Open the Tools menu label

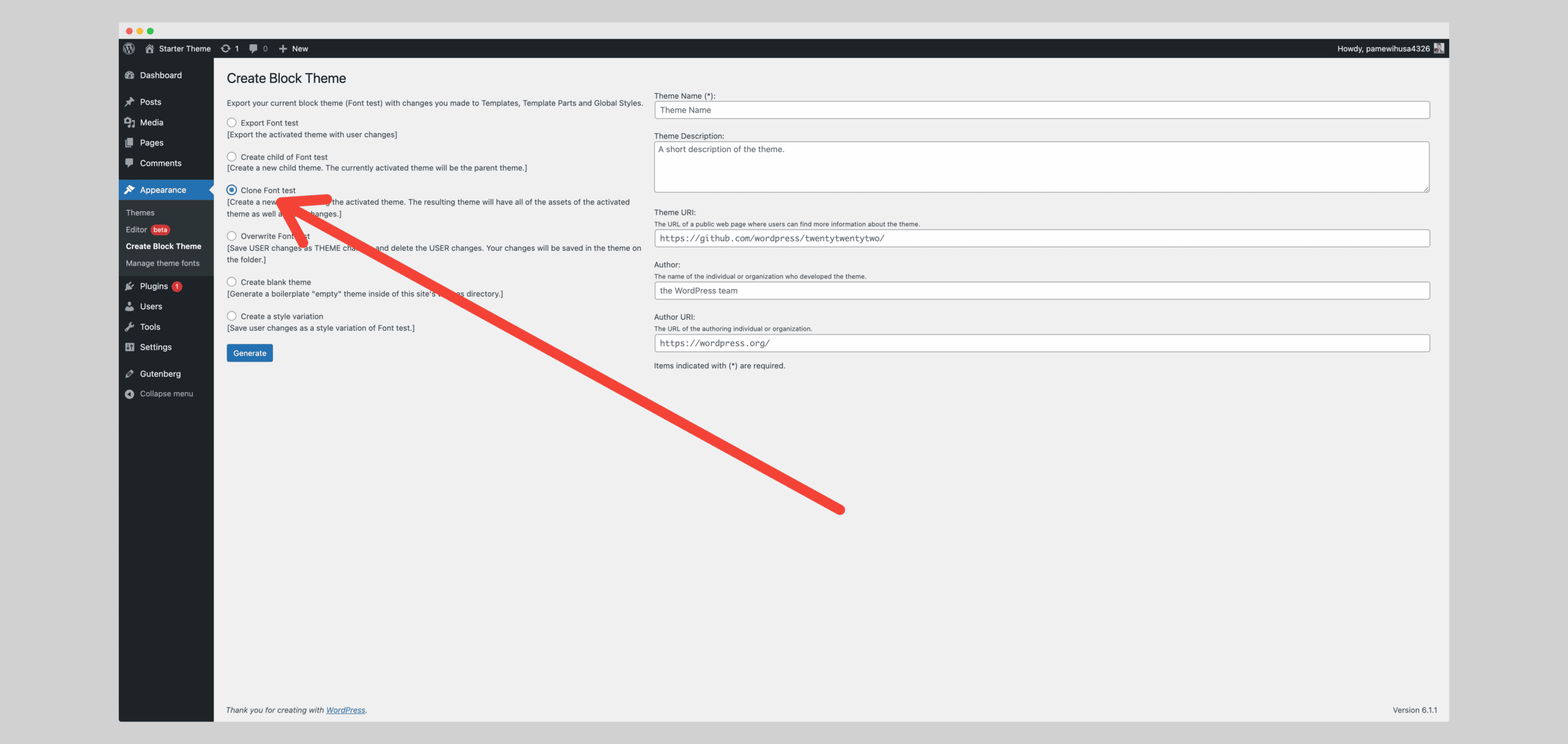pos(150,327)
